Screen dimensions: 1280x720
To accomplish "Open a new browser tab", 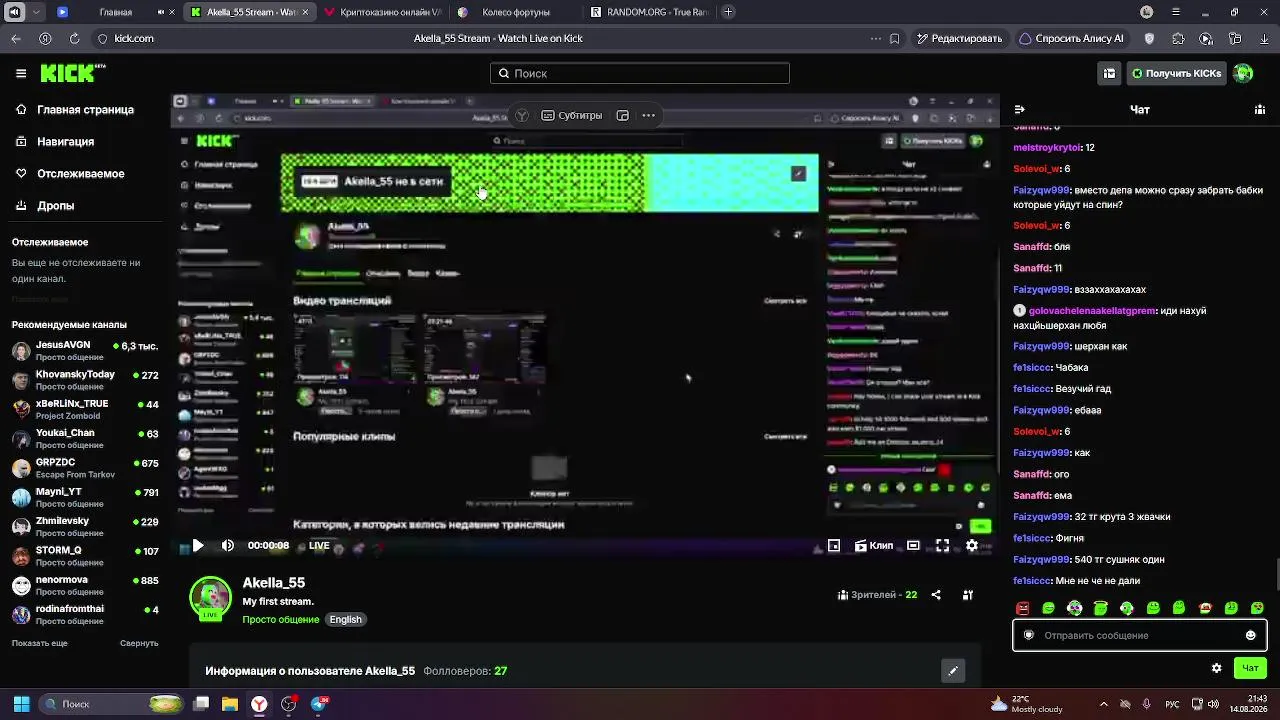I will point(728,12).
